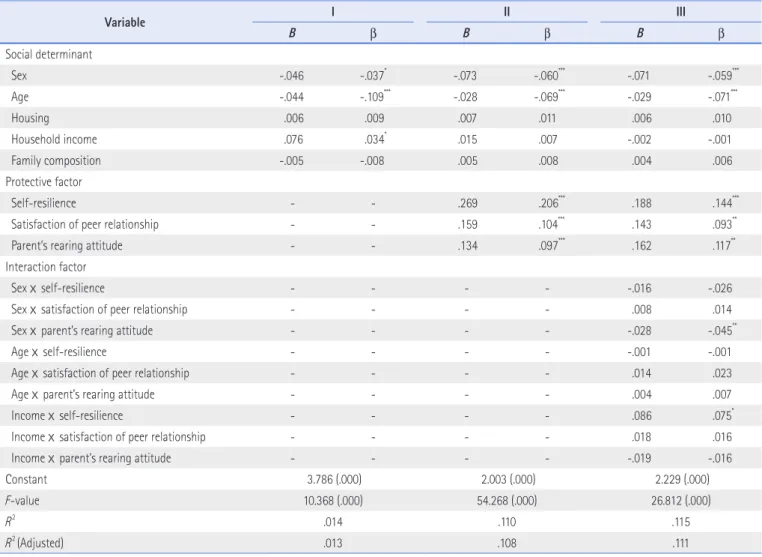Select the 'Housing' row label
This screenshot has height=557, width=762.
coord(30,118)
